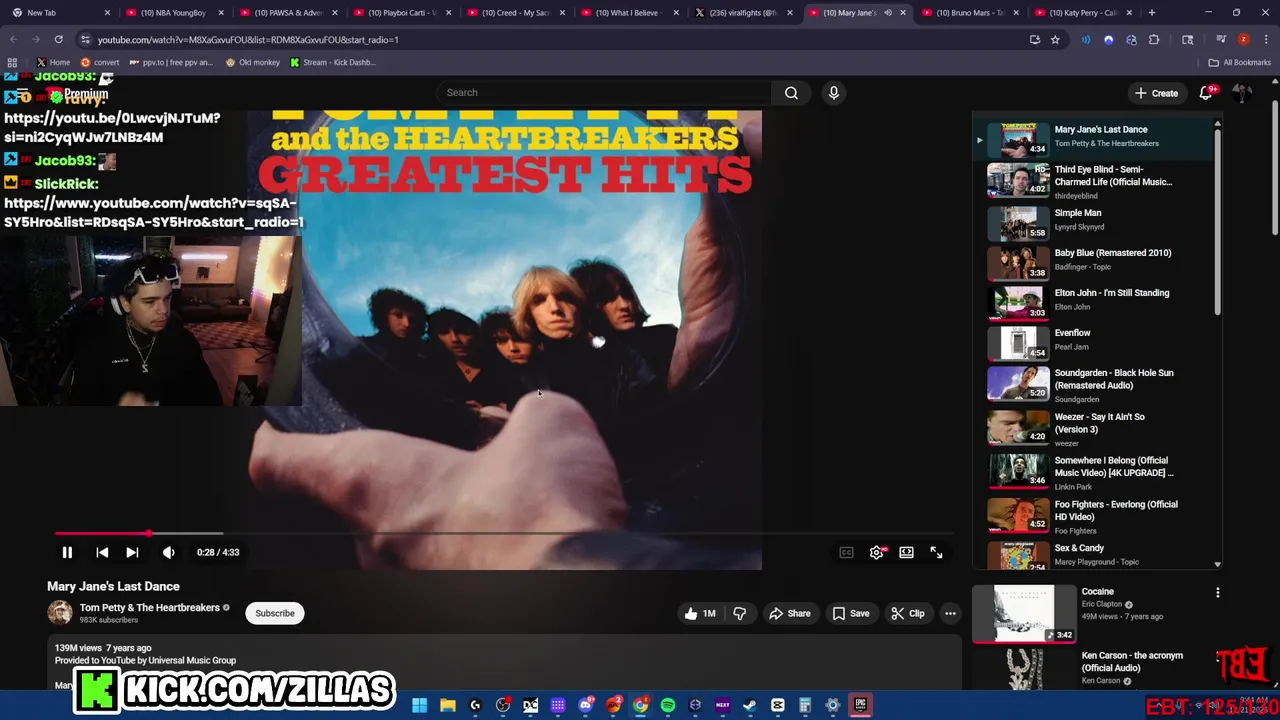Open the Windows Start menu

tap(420, 705)
